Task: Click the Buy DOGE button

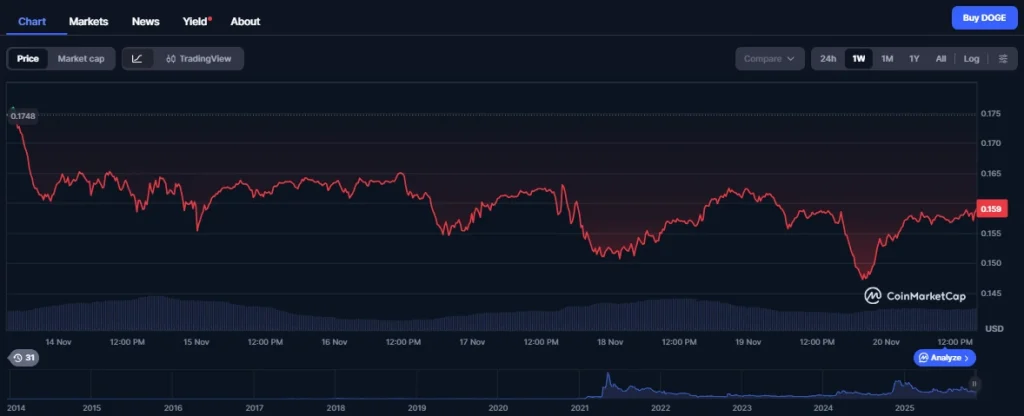Action: [x=984, y=18]
